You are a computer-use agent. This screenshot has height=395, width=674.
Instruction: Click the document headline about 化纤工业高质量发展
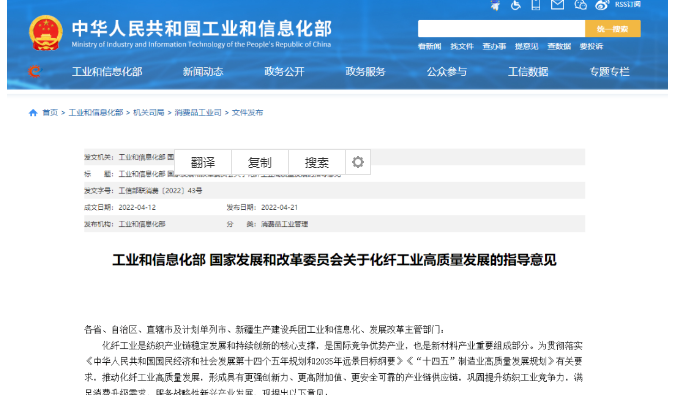[334, 260]
